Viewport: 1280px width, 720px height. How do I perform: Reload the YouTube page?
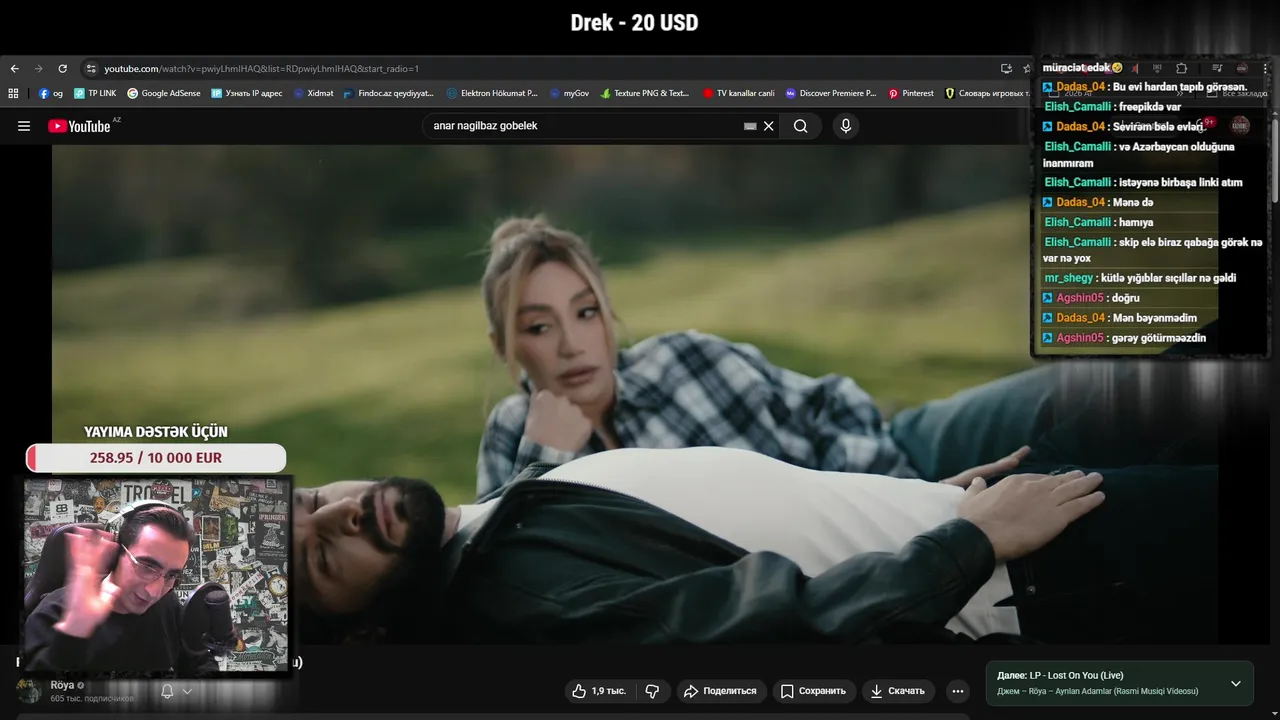[62, 69]
